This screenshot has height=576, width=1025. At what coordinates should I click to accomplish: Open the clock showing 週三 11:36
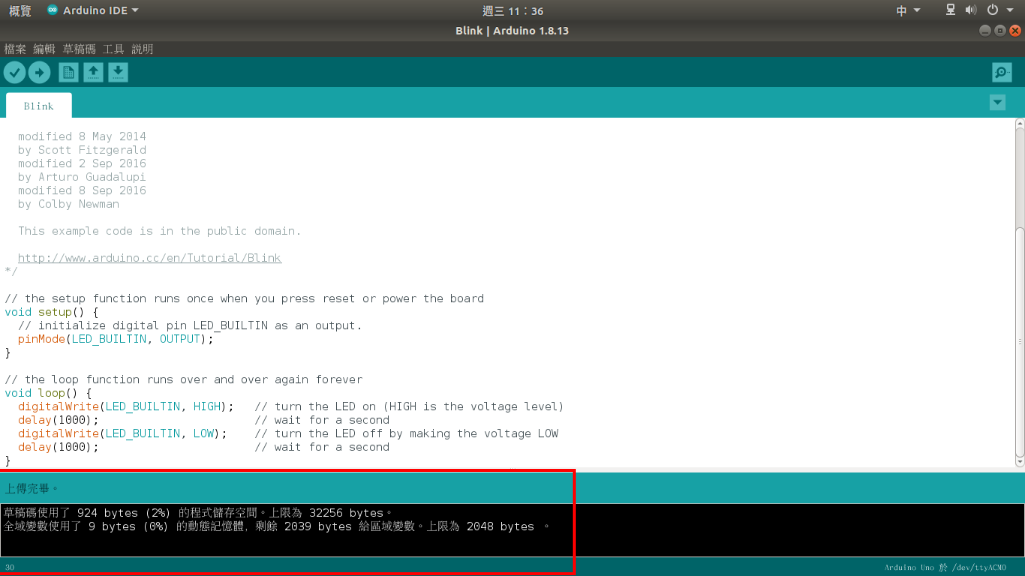click(512, 10)
